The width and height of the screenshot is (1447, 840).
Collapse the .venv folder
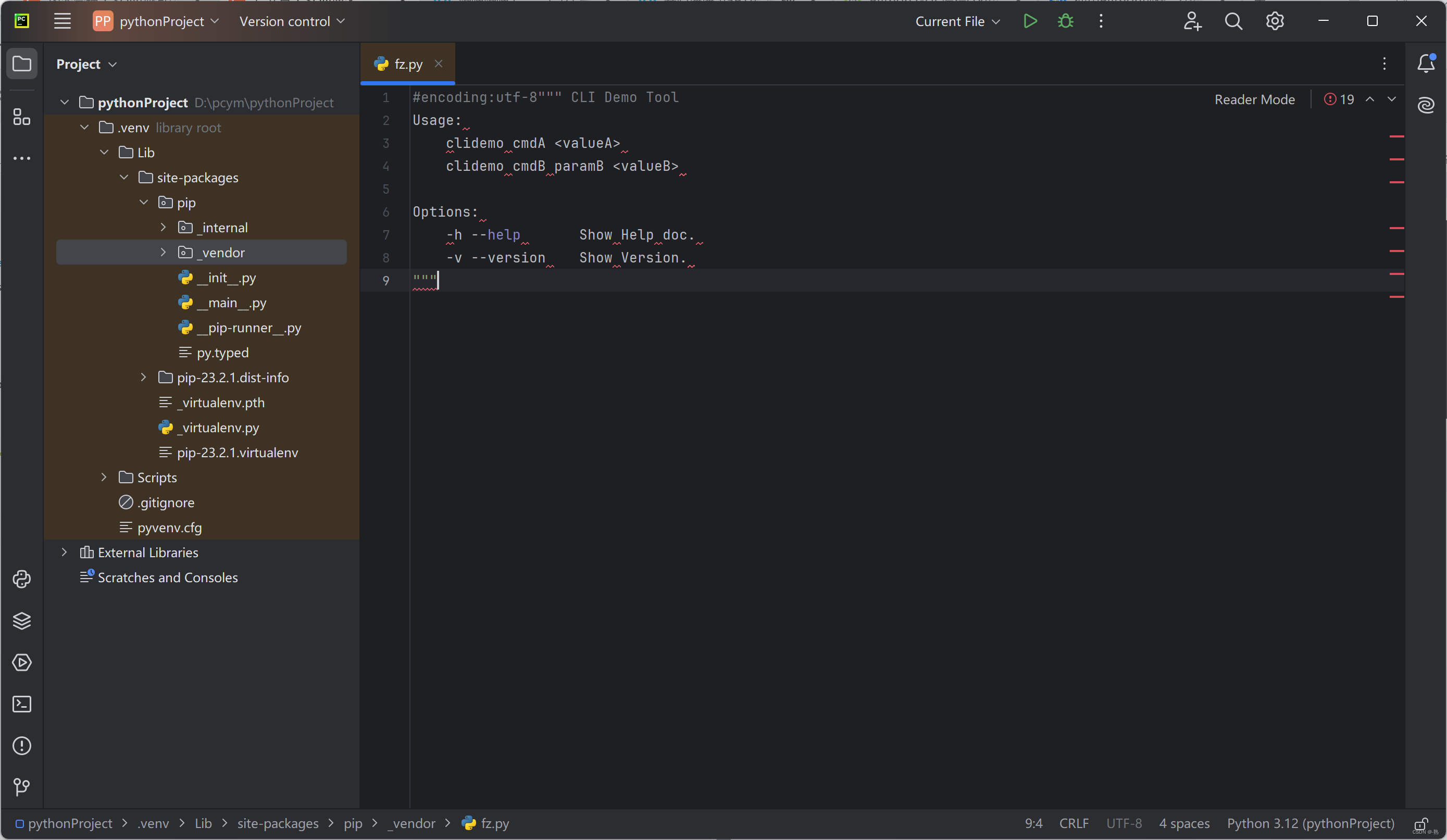(84, 127)
